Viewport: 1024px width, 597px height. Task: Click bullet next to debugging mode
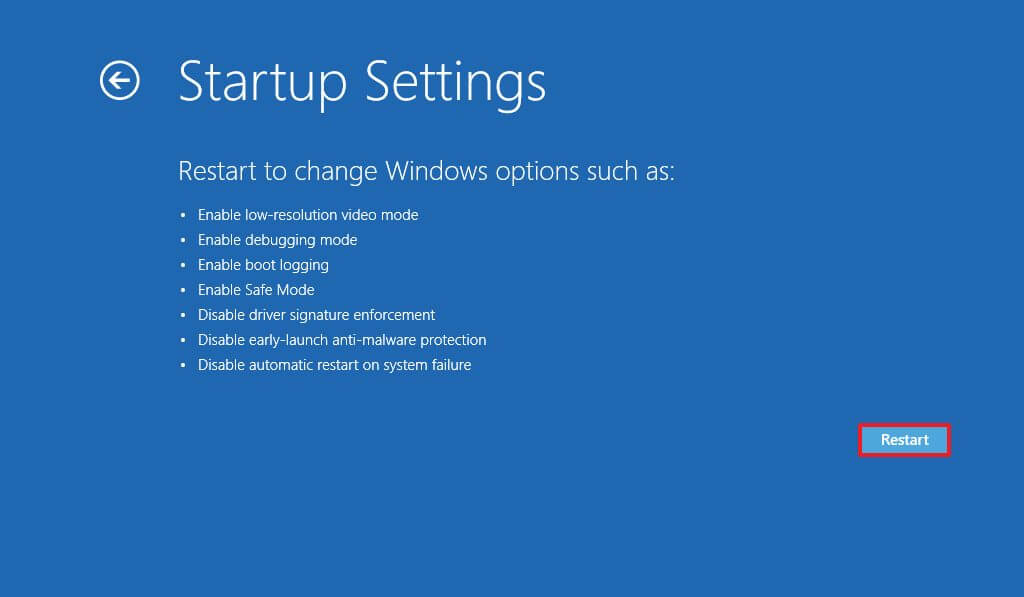[x=183, y=241]
